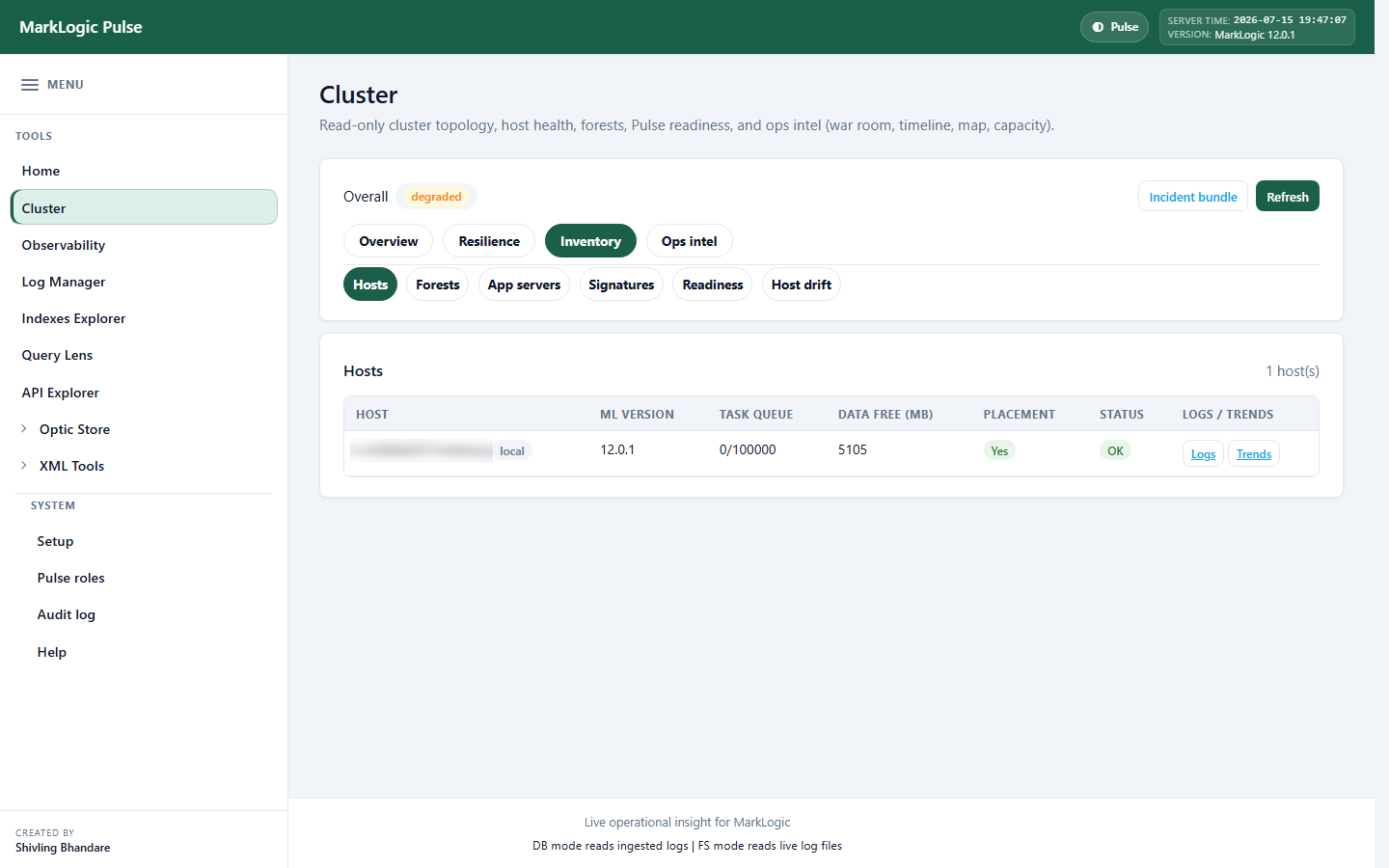Click the STATUS column header
Screen dimensions: 1389x868
pos(1122,415)
